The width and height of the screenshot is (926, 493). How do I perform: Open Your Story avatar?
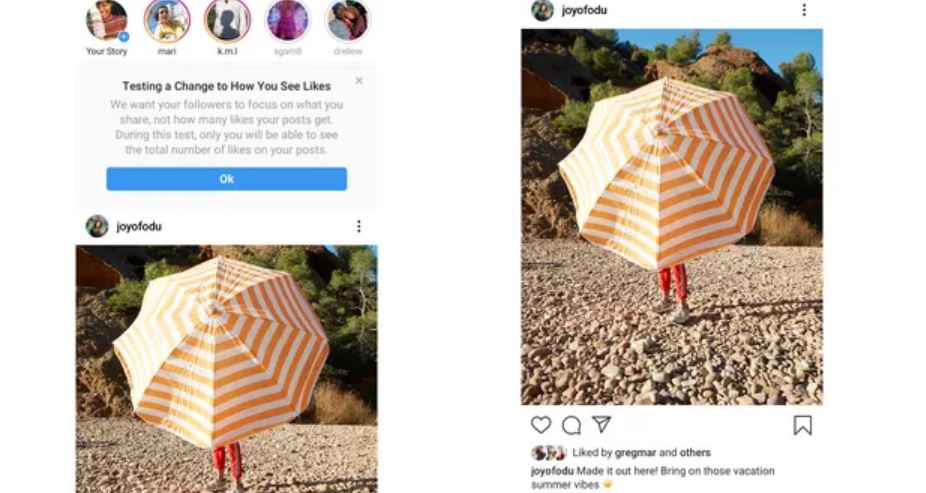pos(106,20)
